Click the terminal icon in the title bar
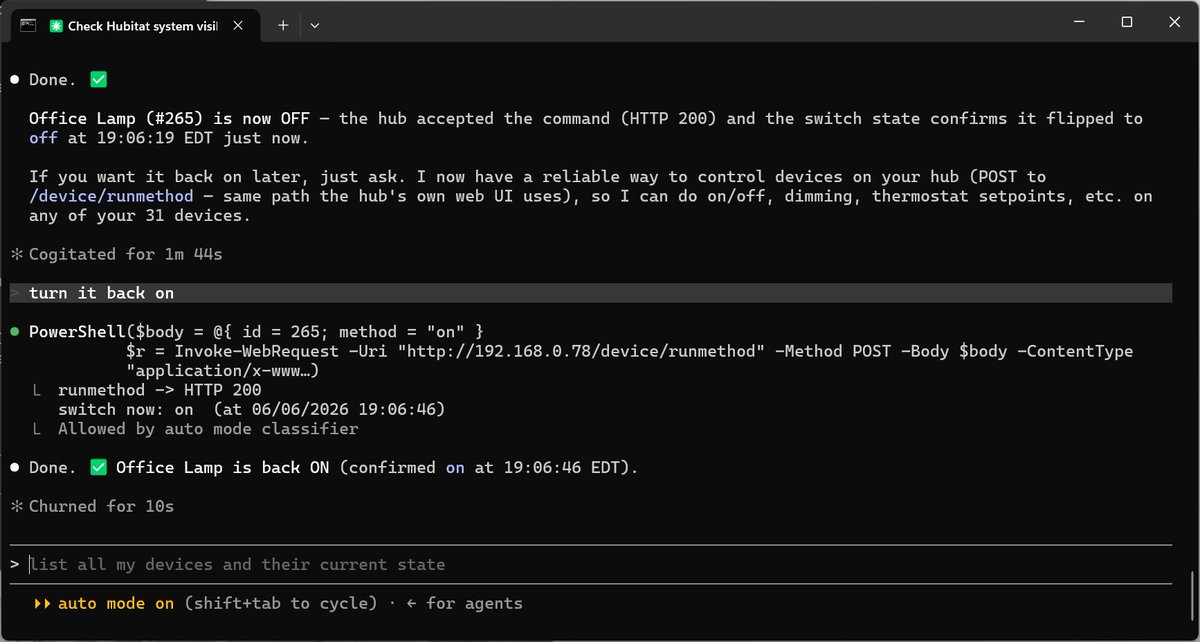Image resolution: width=1200 pixels, height=642 pixels. click(x=28, y=25)
